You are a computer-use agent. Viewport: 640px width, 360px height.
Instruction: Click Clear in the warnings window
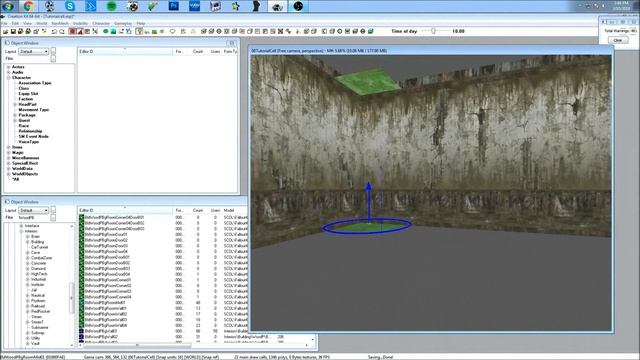coord(618,40)
